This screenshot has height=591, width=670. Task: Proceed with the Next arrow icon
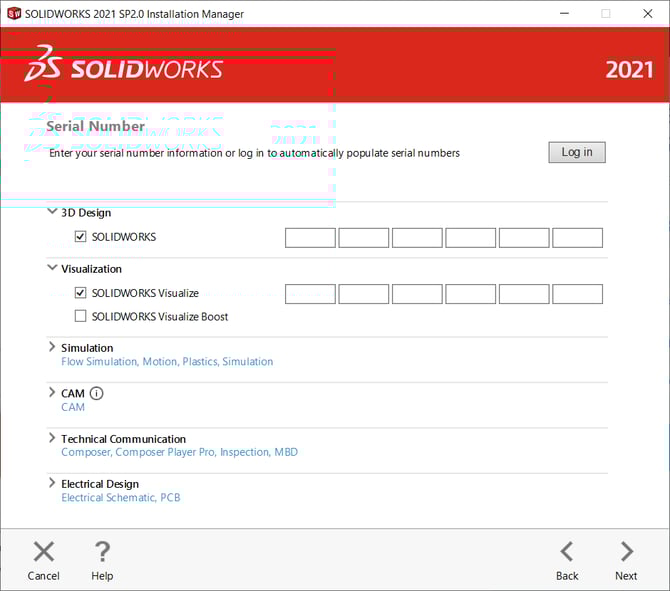pos(626,551)
